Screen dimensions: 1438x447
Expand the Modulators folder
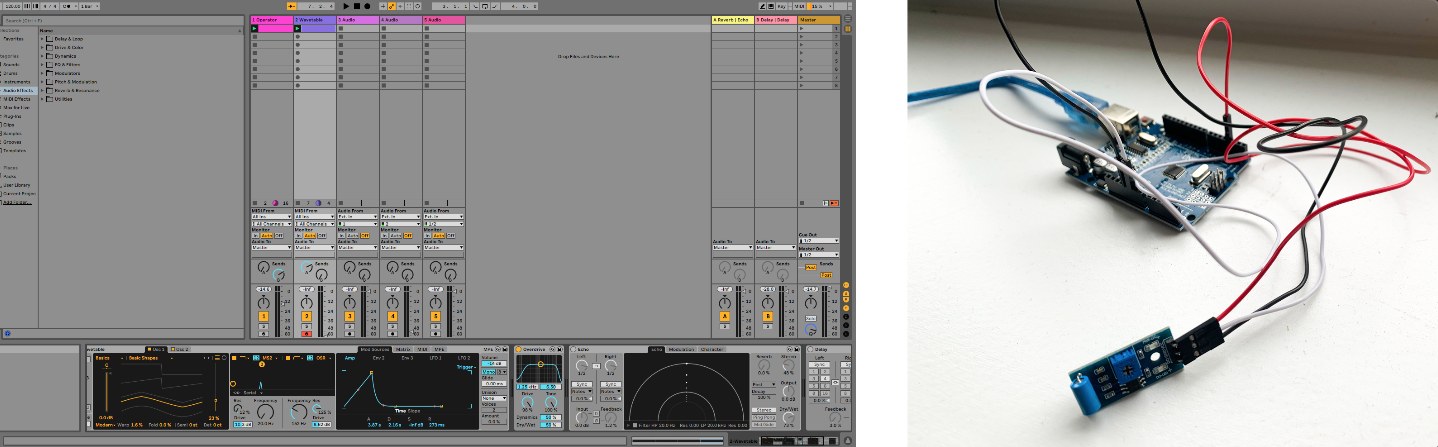[x=42, y=73]
